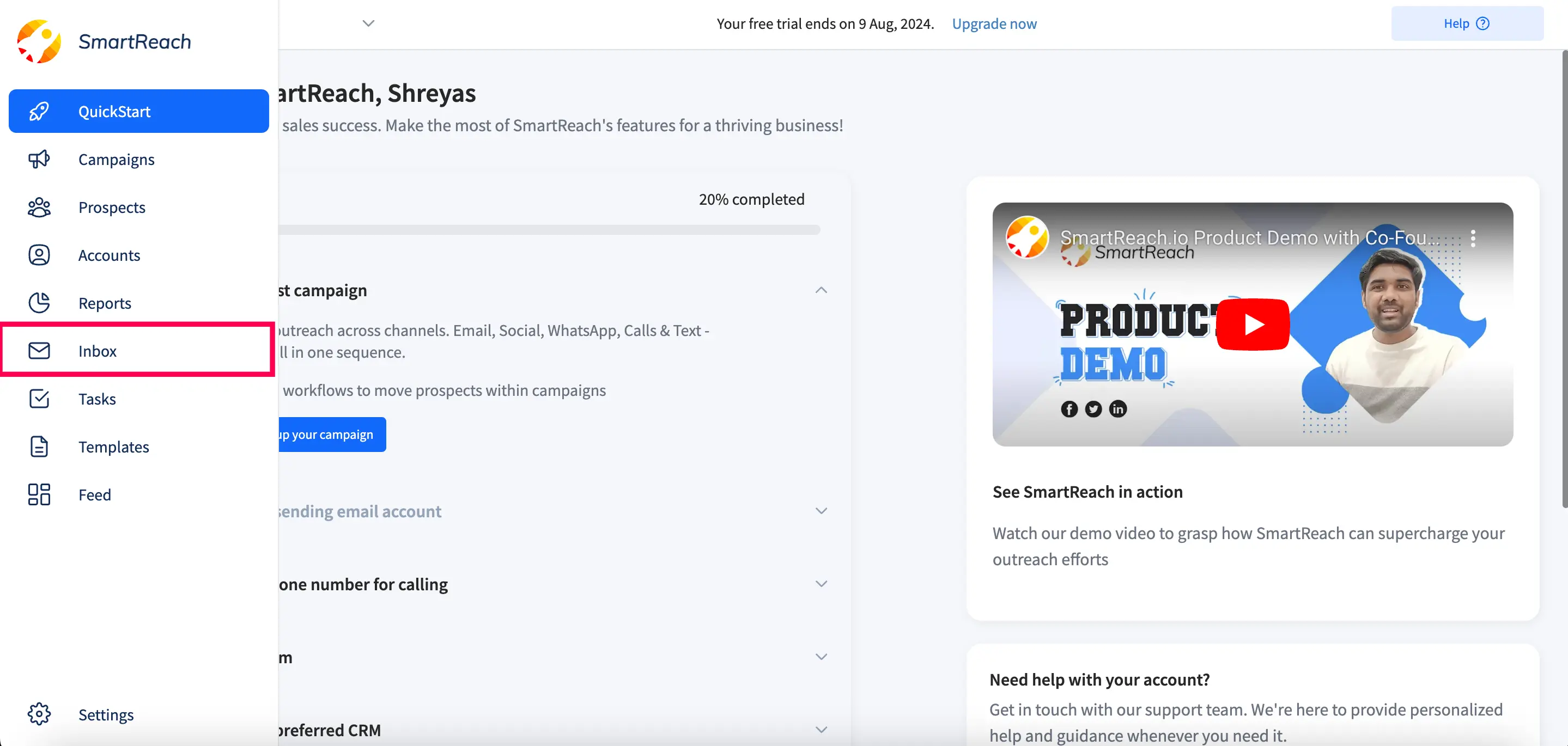This screenshot has width=1568, height=746.
Task: Click the product demo video thumbnail
Action: click(1253, 325)
